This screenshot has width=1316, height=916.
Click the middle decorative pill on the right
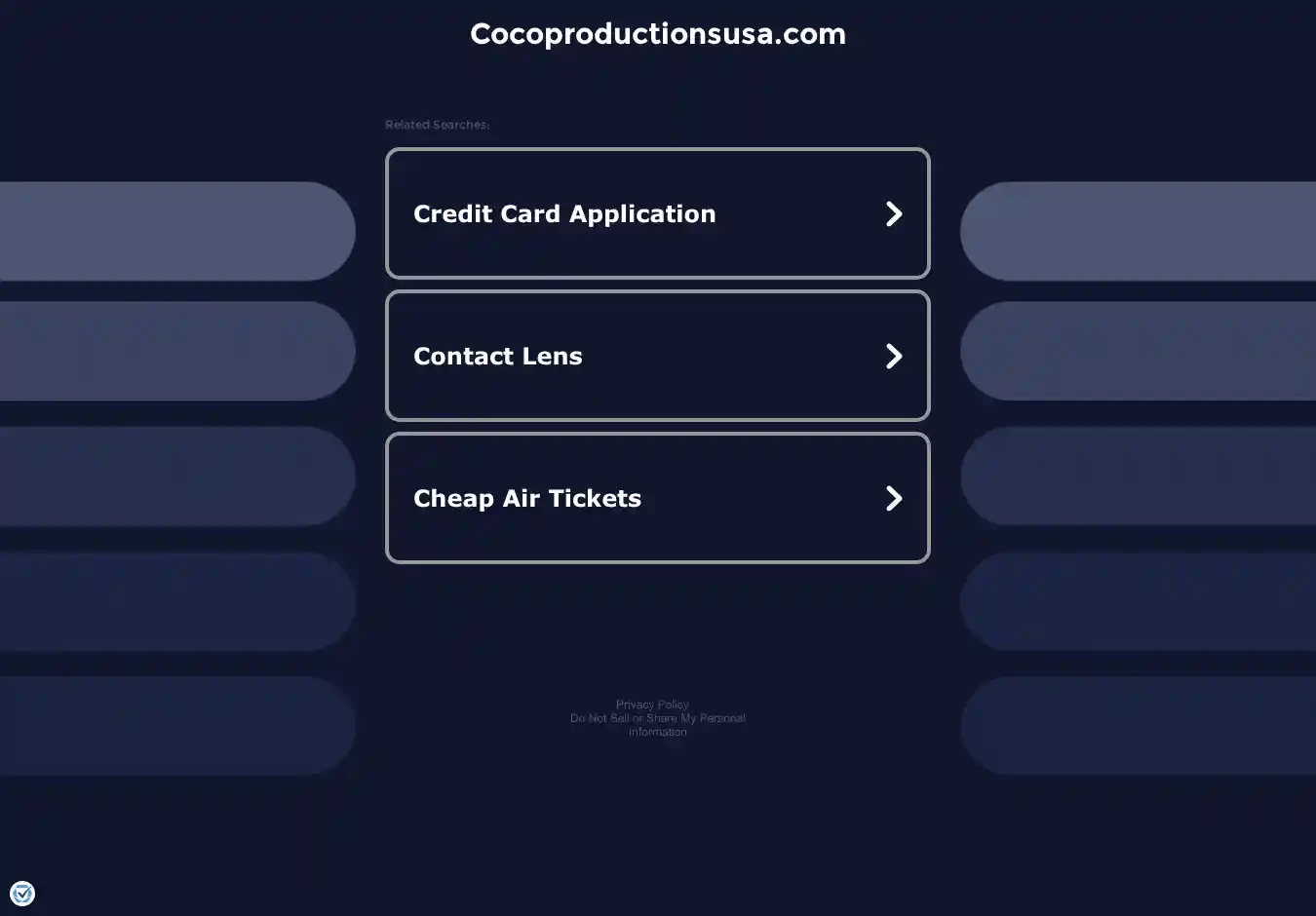(1139, 477)
